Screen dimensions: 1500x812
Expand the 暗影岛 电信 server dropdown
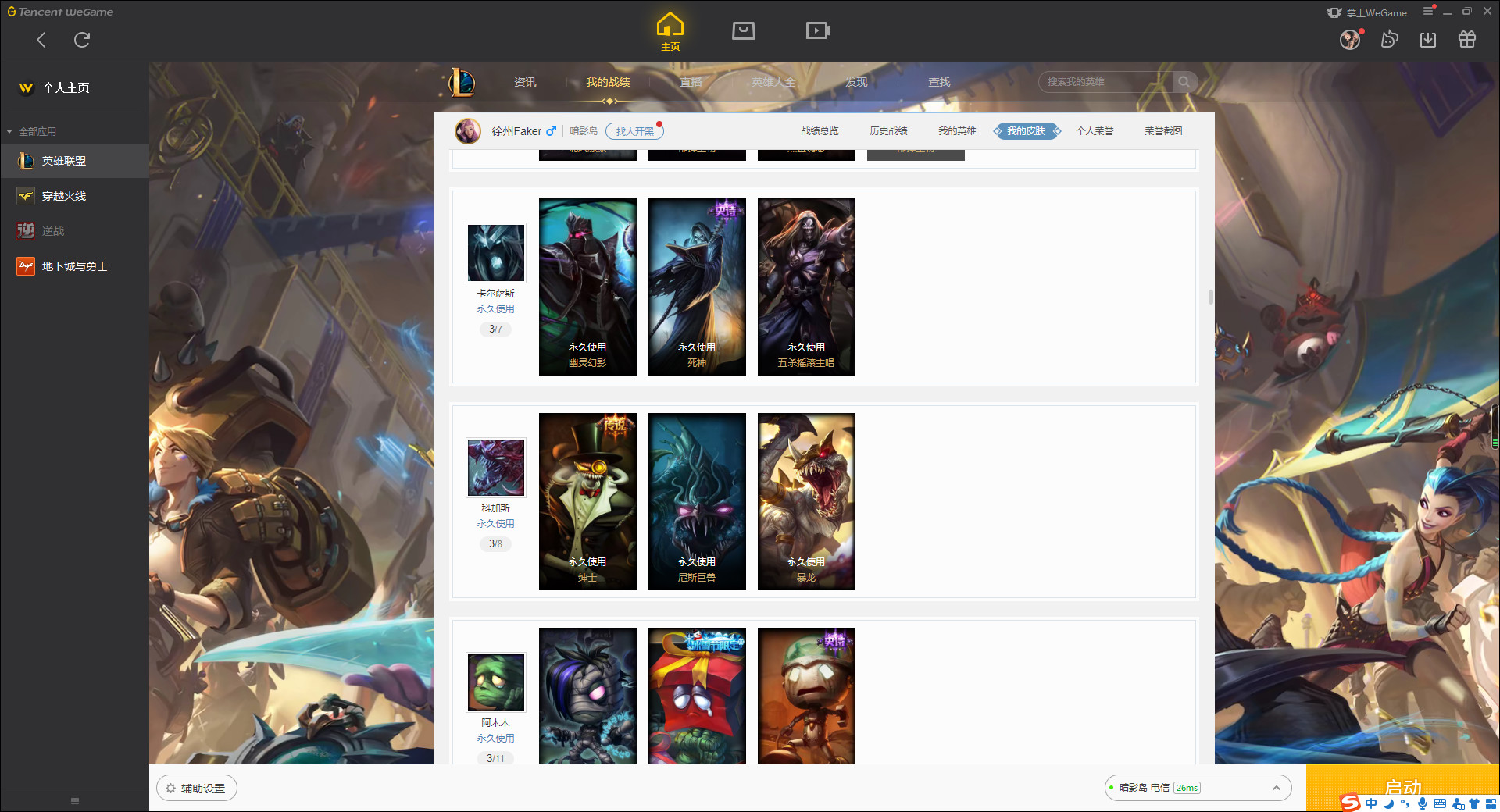pyautogui.click(x=1198, y=788)
